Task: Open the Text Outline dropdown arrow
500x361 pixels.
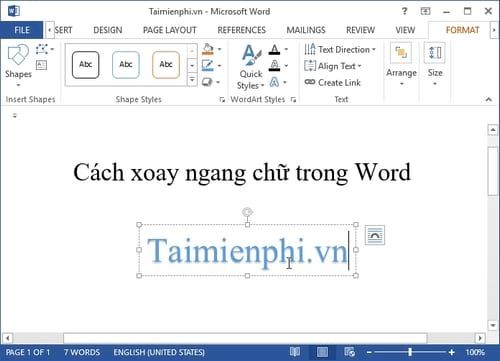Action: [286, 65]
